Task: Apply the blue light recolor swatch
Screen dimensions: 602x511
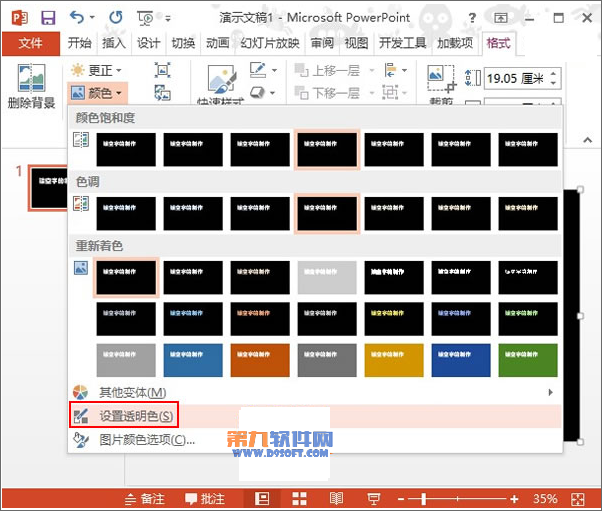Action: pyautogui.click(x=193, y=360)
